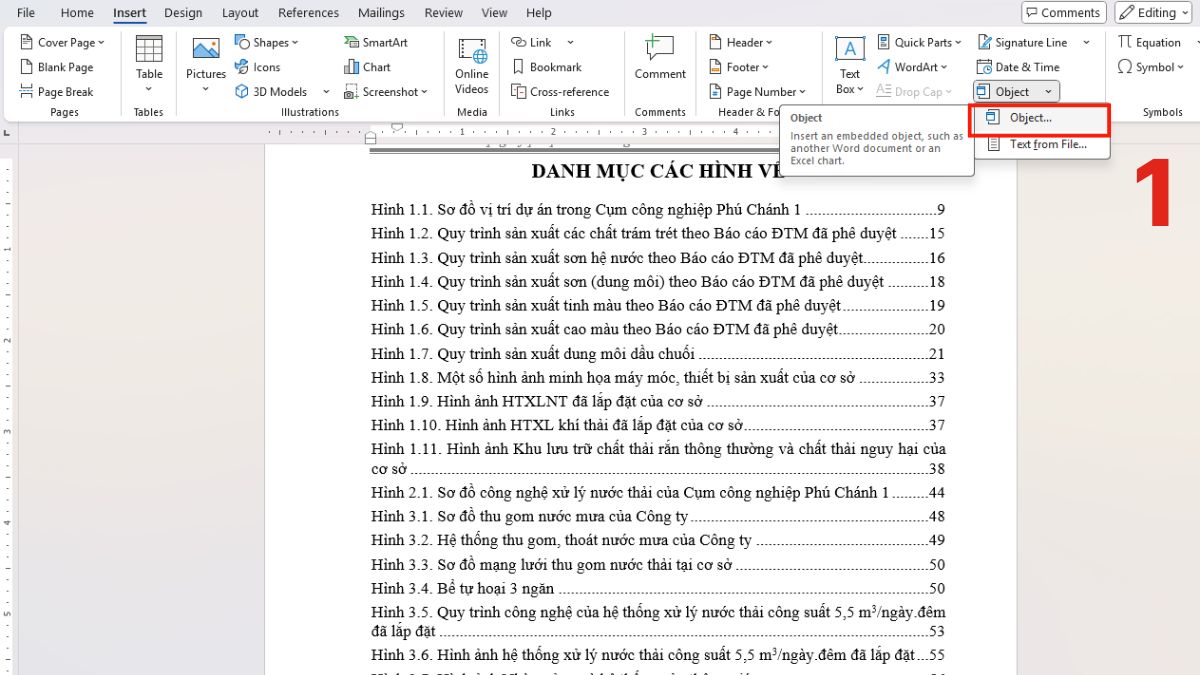Click the entry "Hình 1.1. Sơ đồ vị trí dự án"
Viewport: 1200px width, 675px height.
coord(658,210)
